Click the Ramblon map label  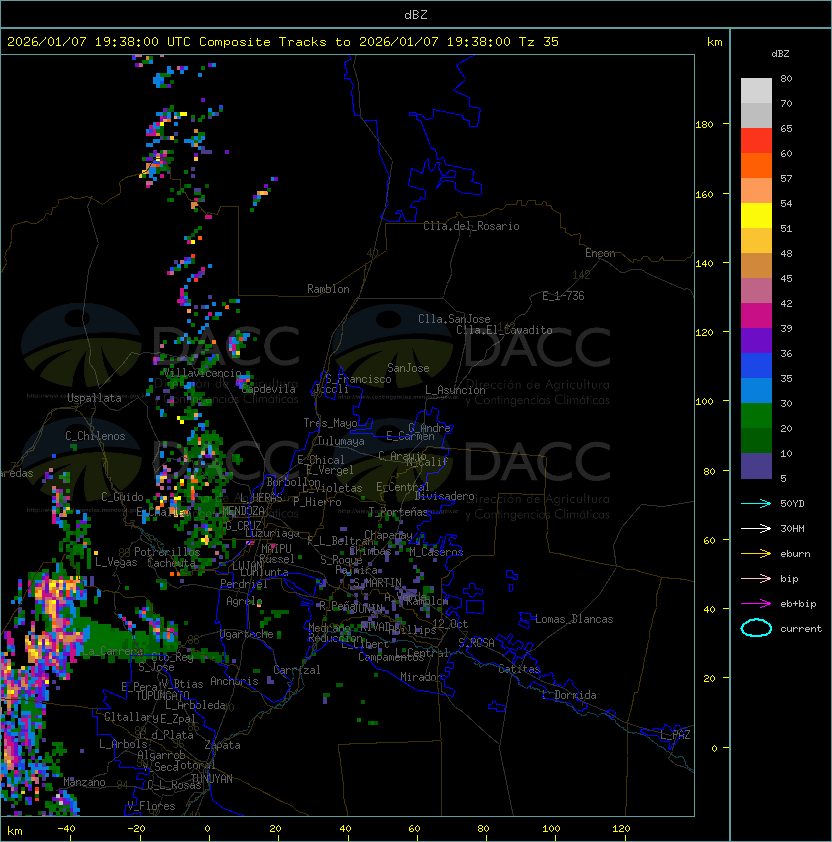coord(328,289)
